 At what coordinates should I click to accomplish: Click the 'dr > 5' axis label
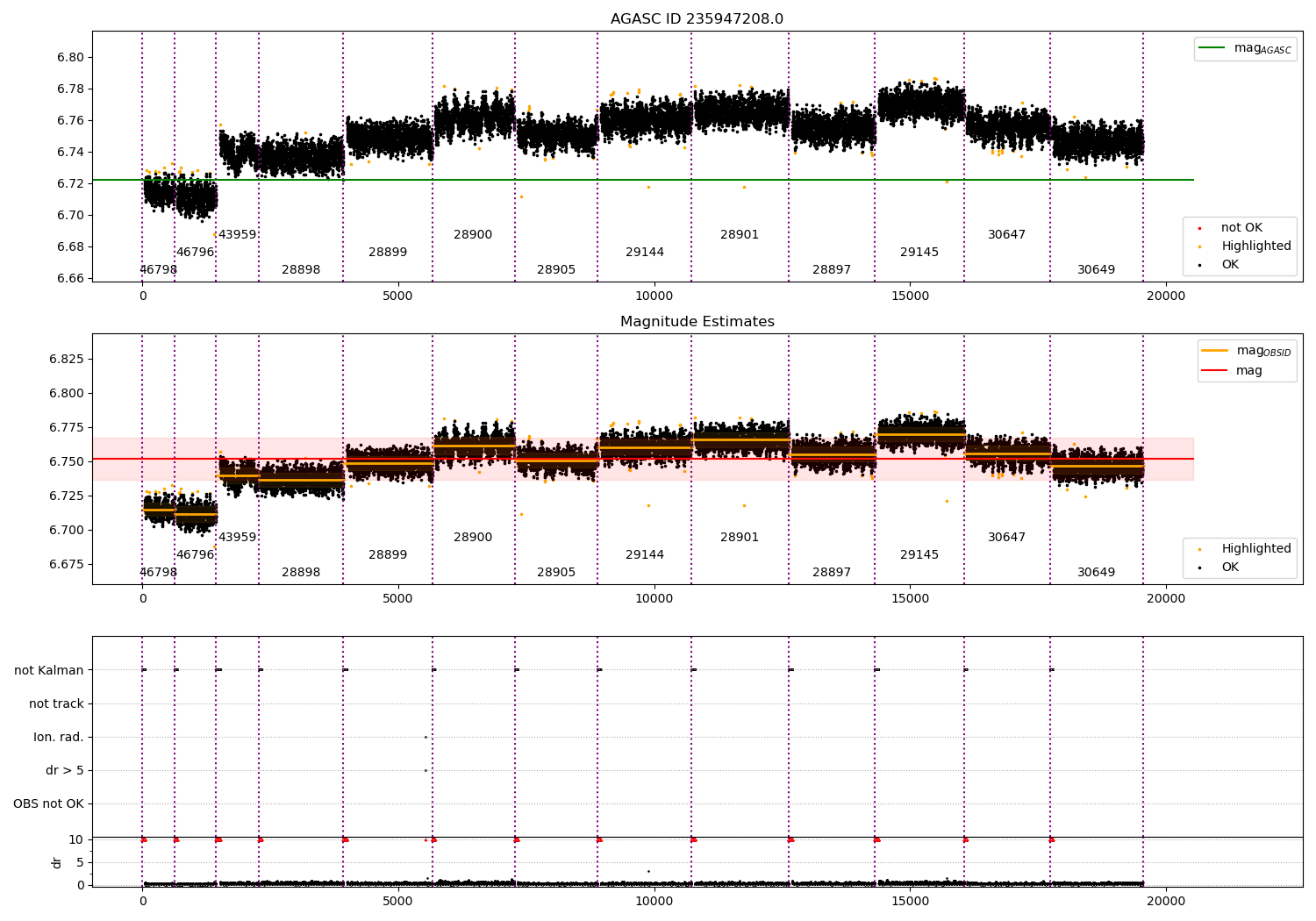[65, 770]
